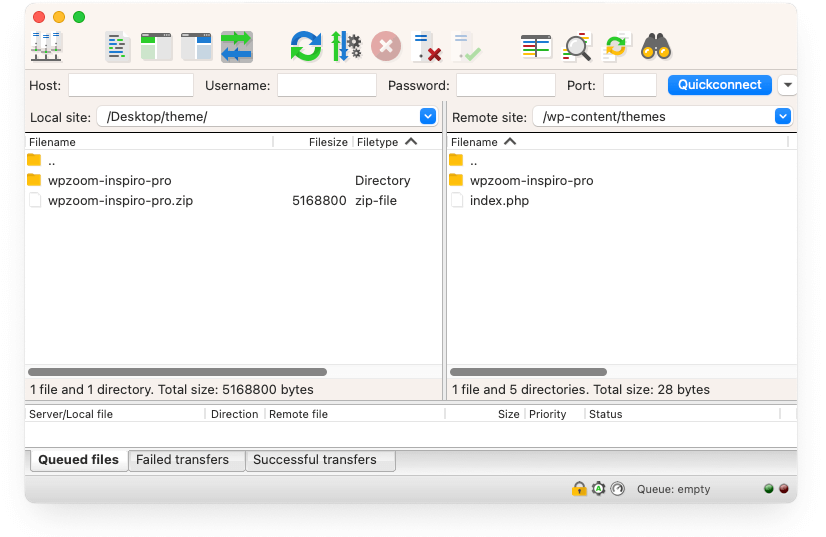Image resolution: width=826 pixels, height=537 pixels.
Task: Click the Host input field
Action: pos(131,86)
